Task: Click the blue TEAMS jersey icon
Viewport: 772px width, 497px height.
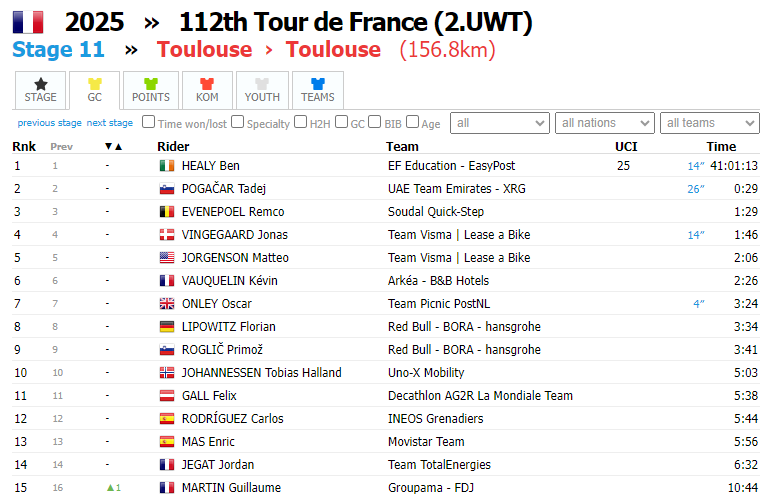Action: (318, 84)
